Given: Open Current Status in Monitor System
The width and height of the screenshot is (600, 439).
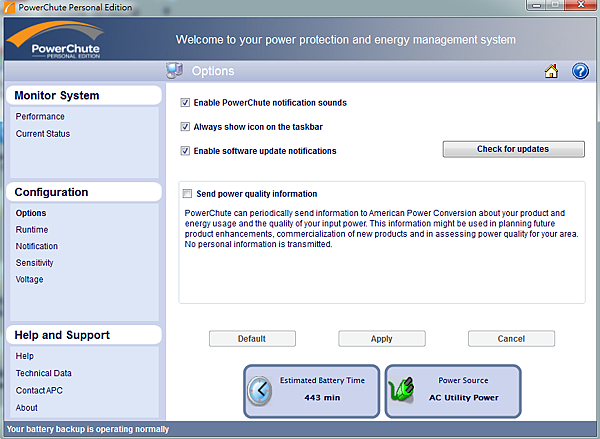Looking at the screenshot, I should [x=43, y=134].
